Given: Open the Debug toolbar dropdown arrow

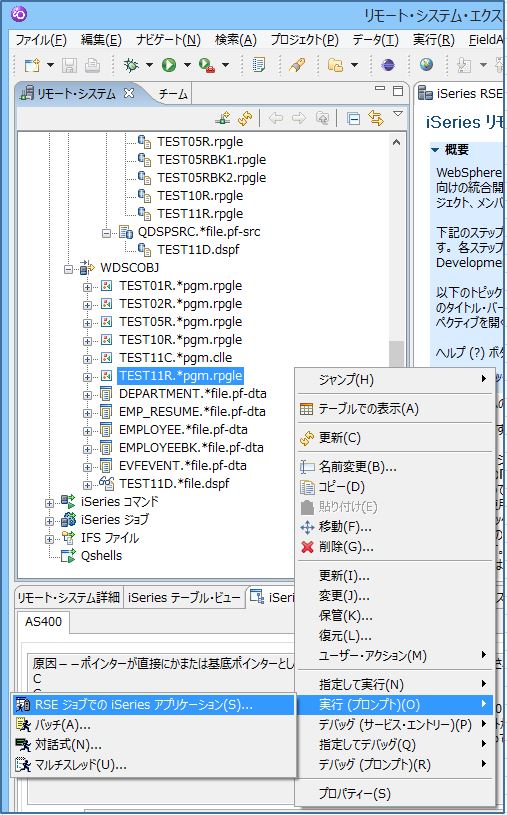Looking at the screenshot, I should pyautogui.click(x=149, y=65).
